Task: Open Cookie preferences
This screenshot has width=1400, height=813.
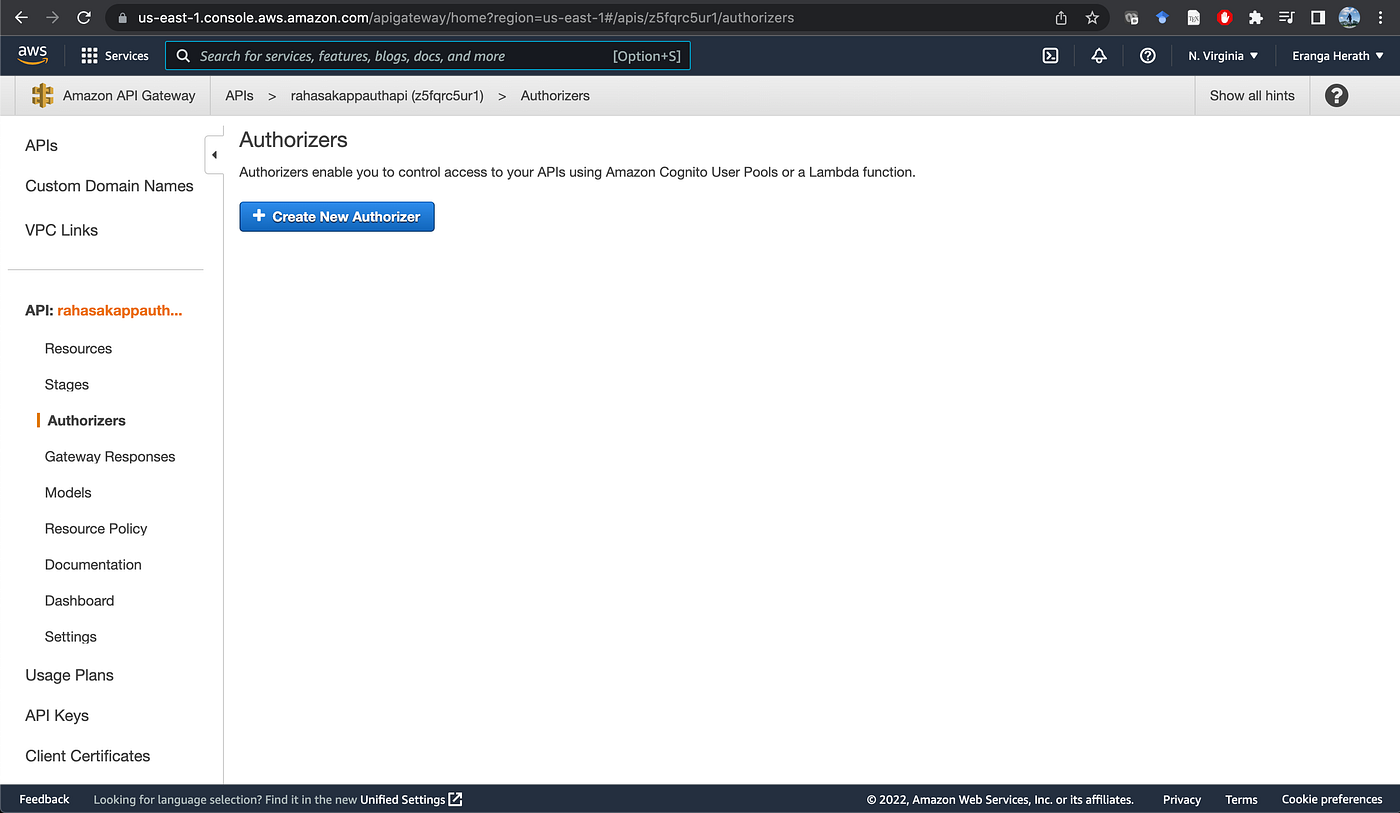Action: 1332,799
